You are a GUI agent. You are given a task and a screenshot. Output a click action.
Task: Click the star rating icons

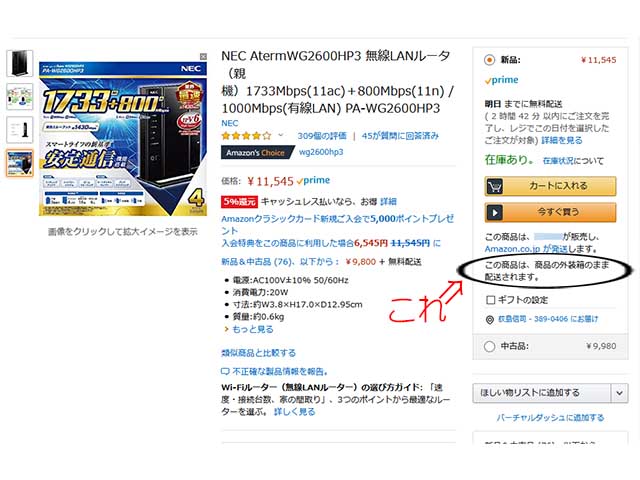pos(246,136)
